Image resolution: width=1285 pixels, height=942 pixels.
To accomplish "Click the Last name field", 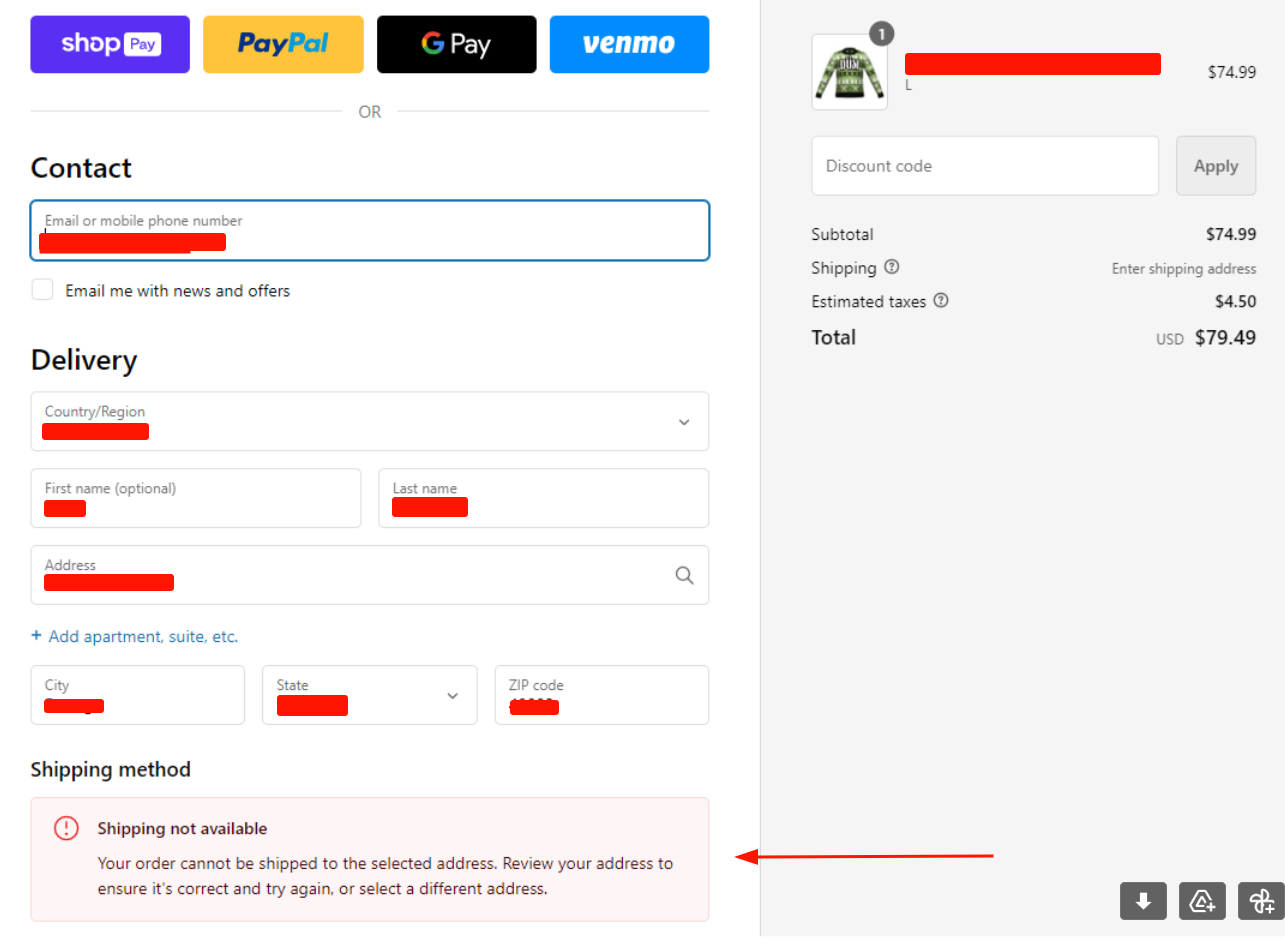I will tap(544, 498).
